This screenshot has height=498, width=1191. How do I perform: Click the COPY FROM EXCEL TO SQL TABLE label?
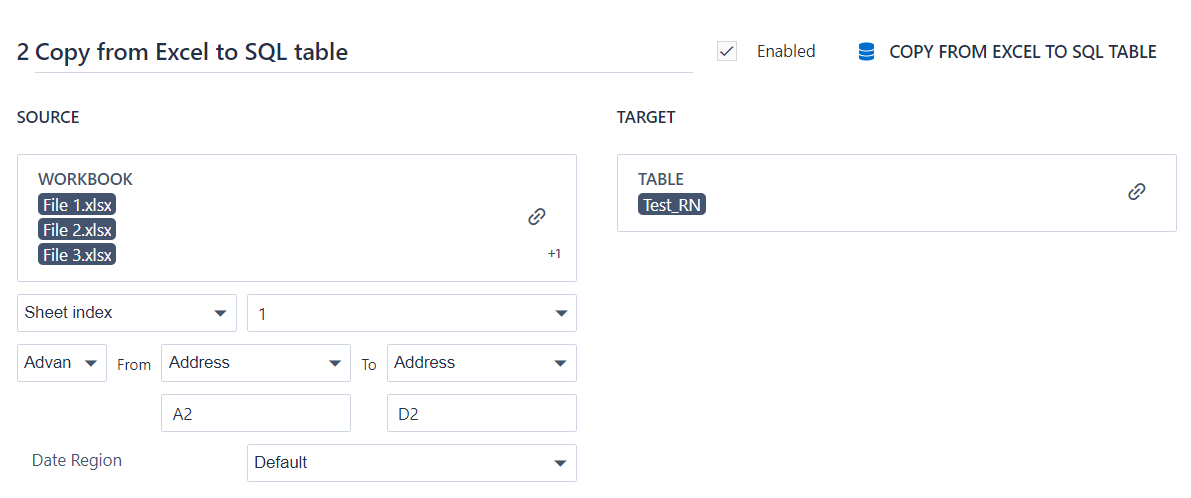coord(1022,52)
